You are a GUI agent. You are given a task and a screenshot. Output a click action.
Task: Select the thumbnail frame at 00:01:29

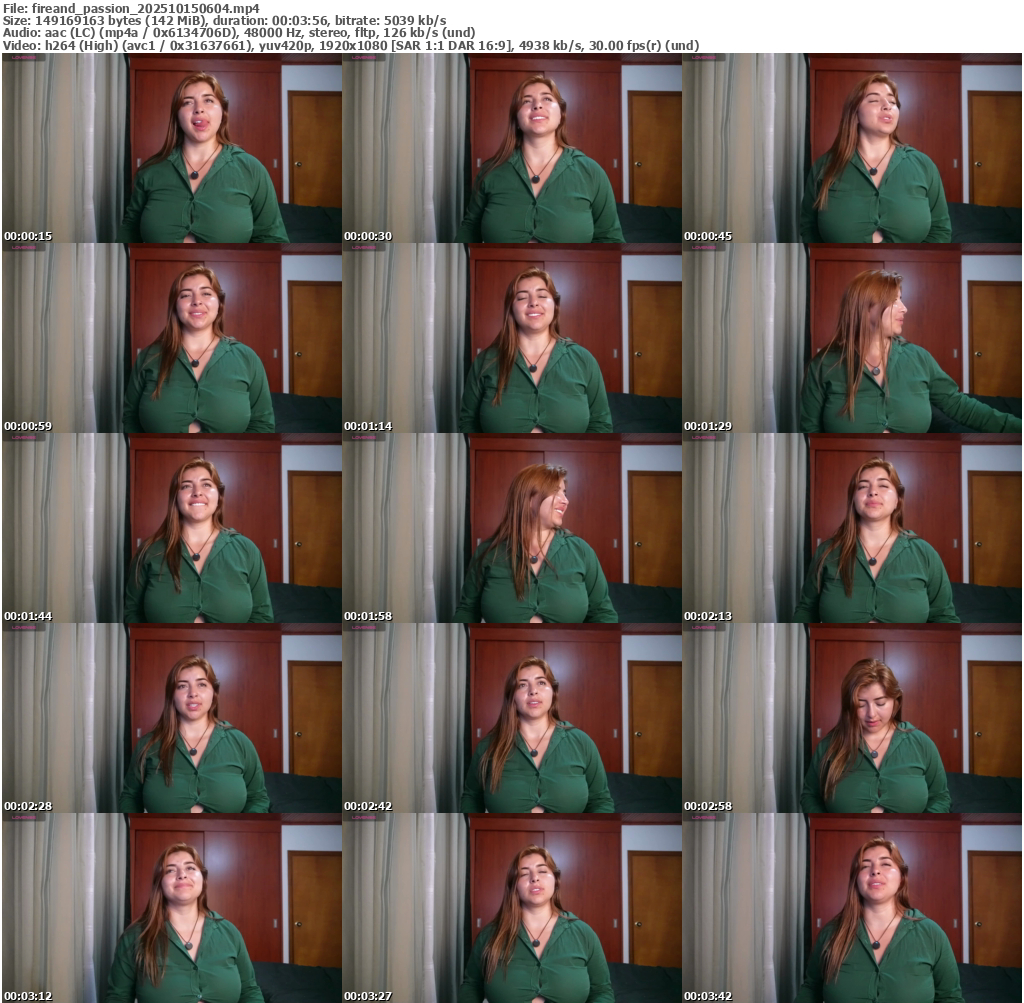point(852,338)
